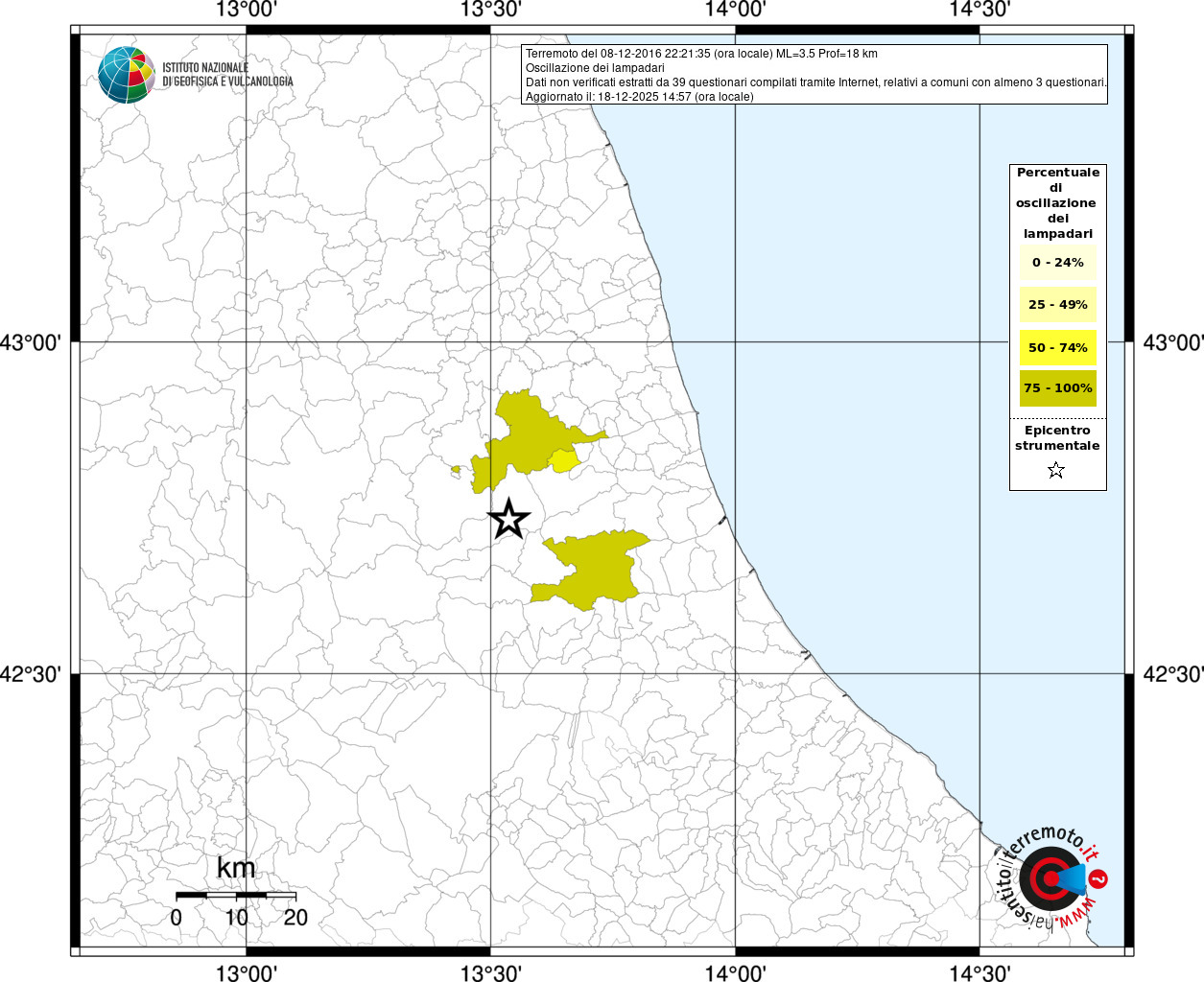
Task: Click the bottom axis label 14°00'
Action: [736, 972]
